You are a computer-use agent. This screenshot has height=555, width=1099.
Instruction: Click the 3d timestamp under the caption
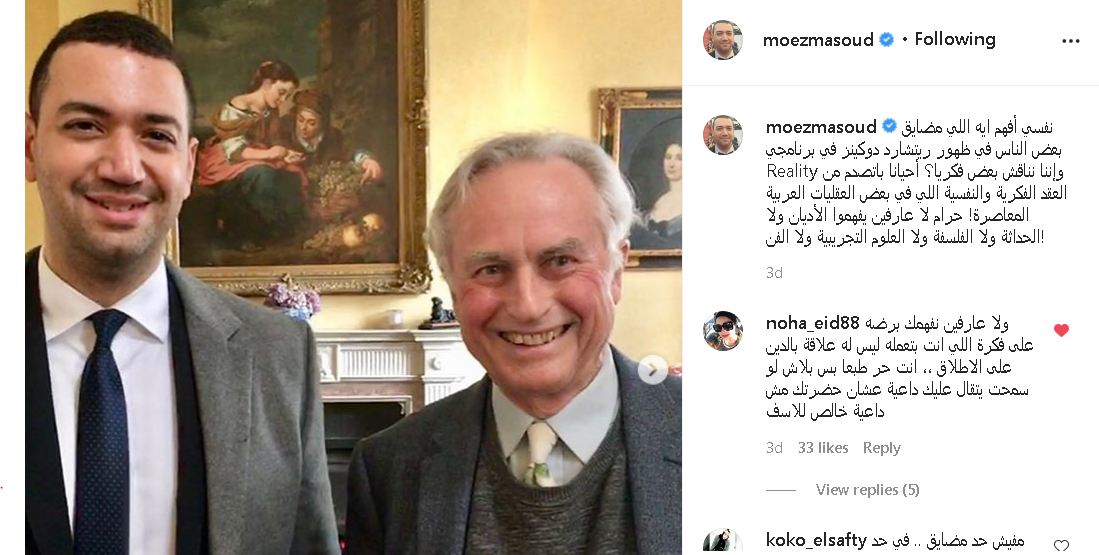[774, 273]
